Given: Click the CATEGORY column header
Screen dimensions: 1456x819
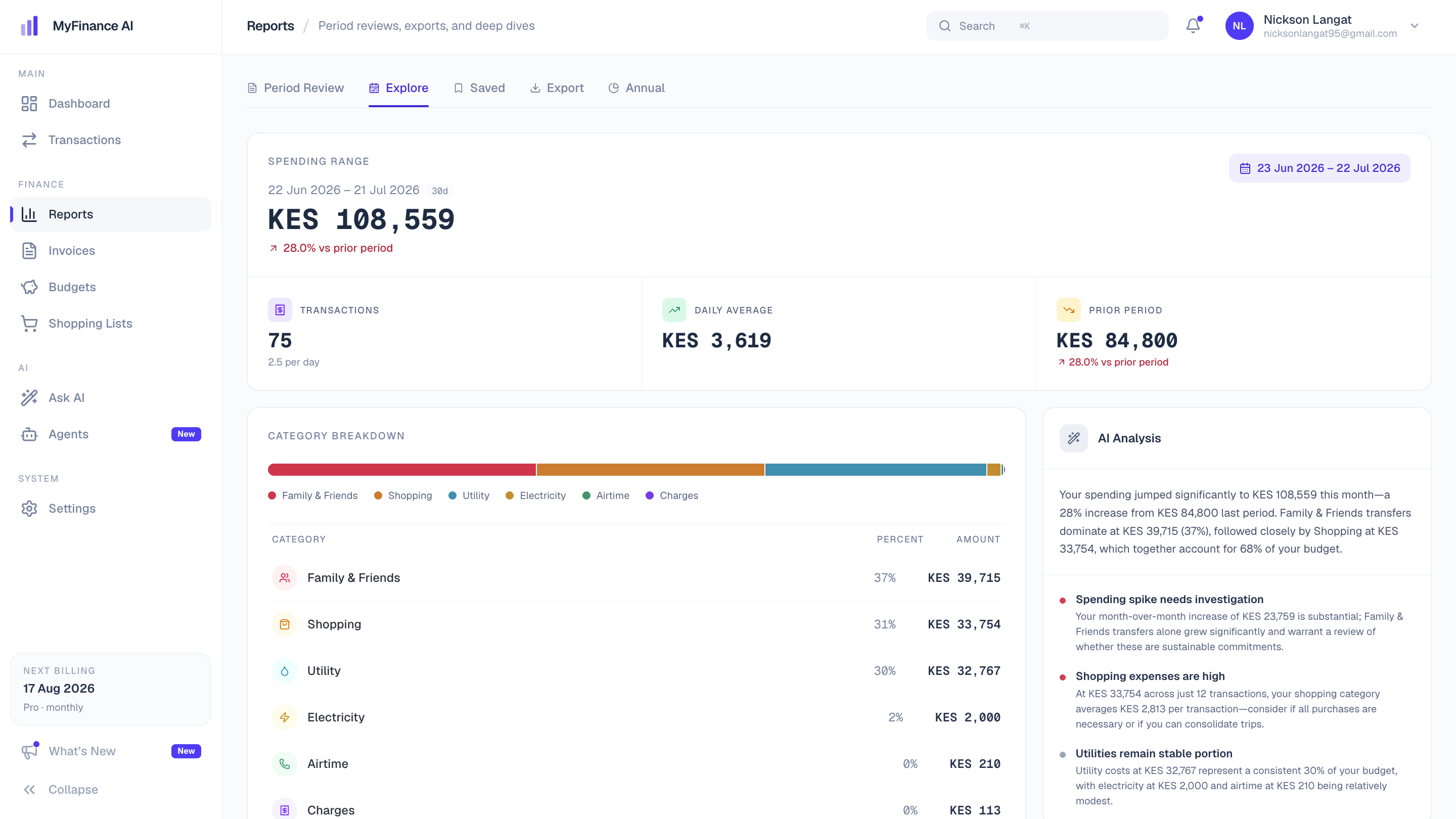Looking at the screenshot, I should click(298, 539).
